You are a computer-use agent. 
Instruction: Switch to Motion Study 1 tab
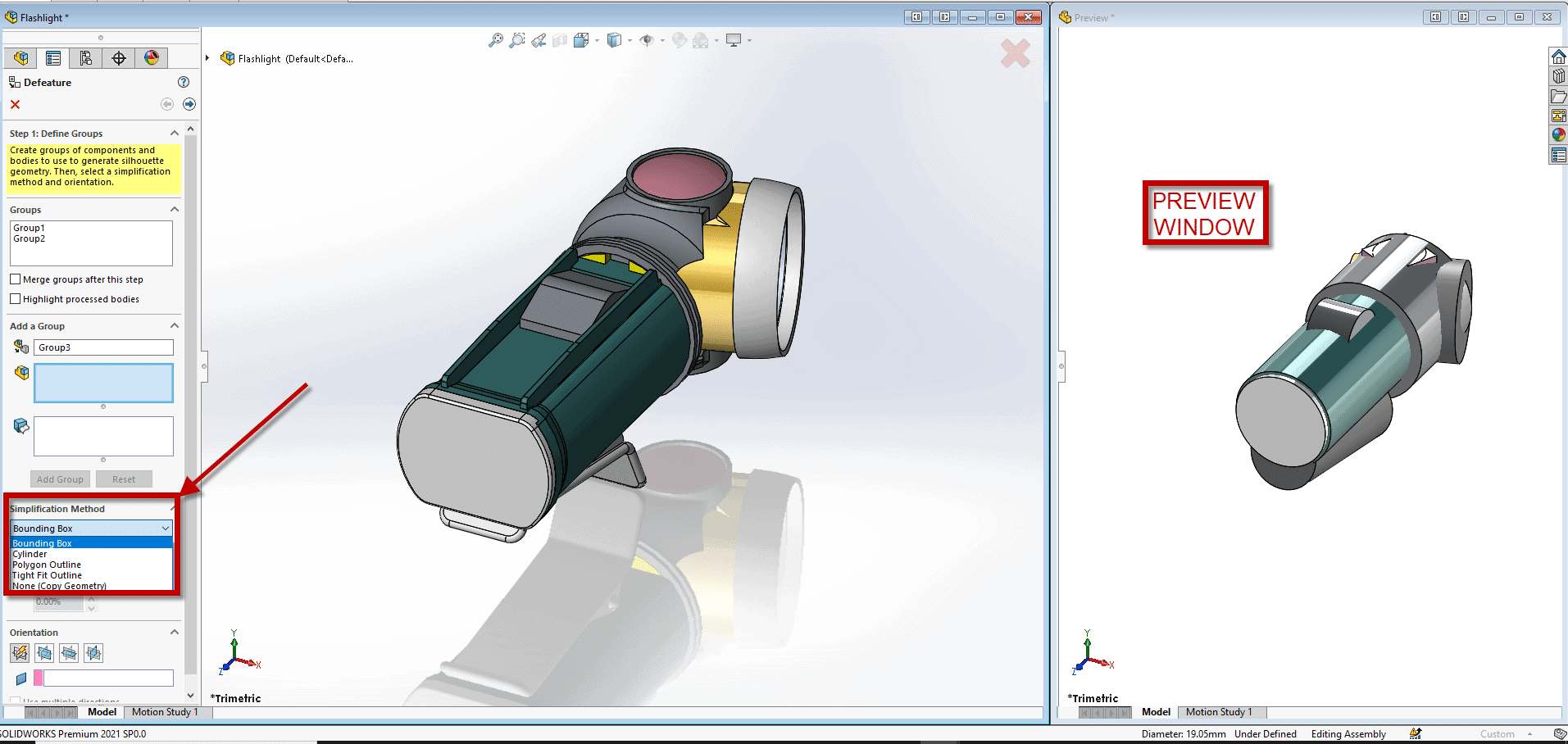165,712
